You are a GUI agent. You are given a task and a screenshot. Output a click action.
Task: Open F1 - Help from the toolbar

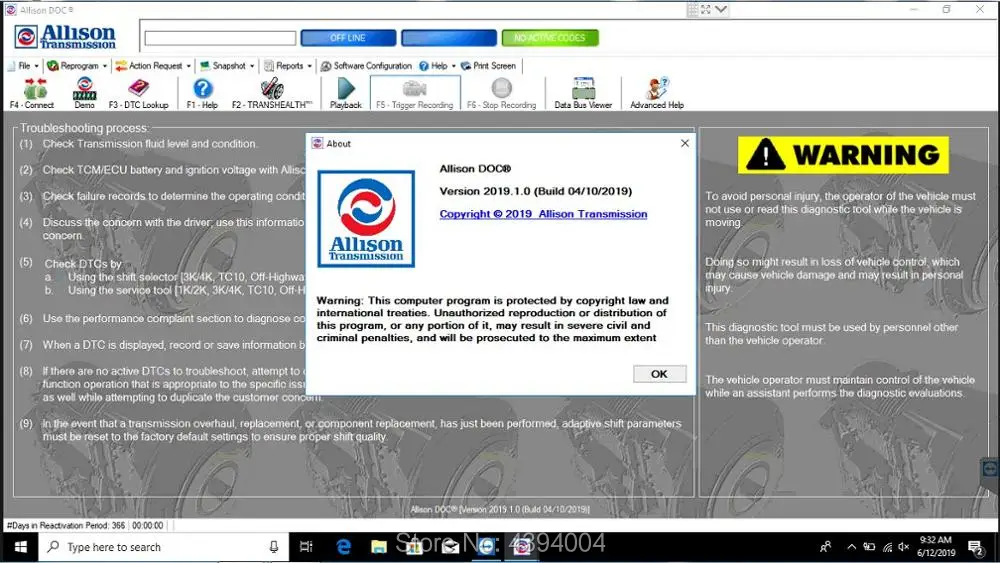(x=202, y=93)
